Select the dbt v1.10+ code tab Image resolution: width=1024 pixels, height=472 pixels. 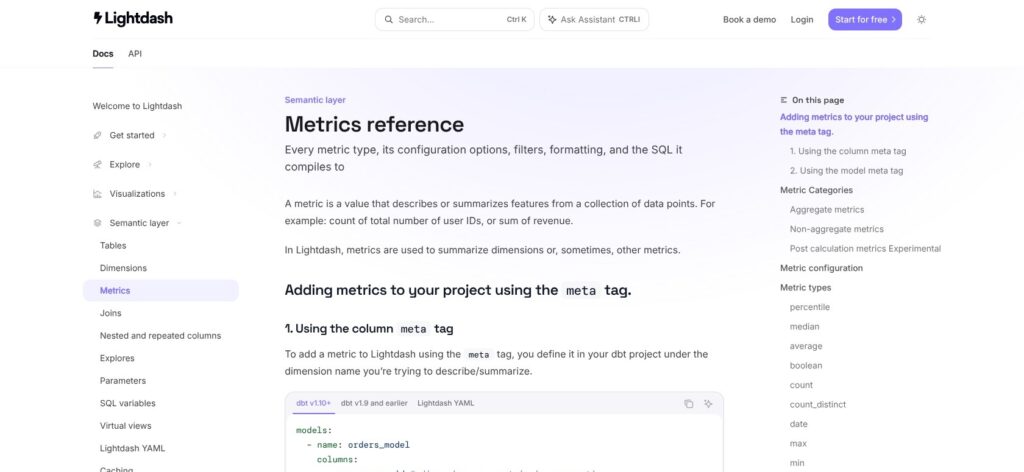click(x=313, y=403)
